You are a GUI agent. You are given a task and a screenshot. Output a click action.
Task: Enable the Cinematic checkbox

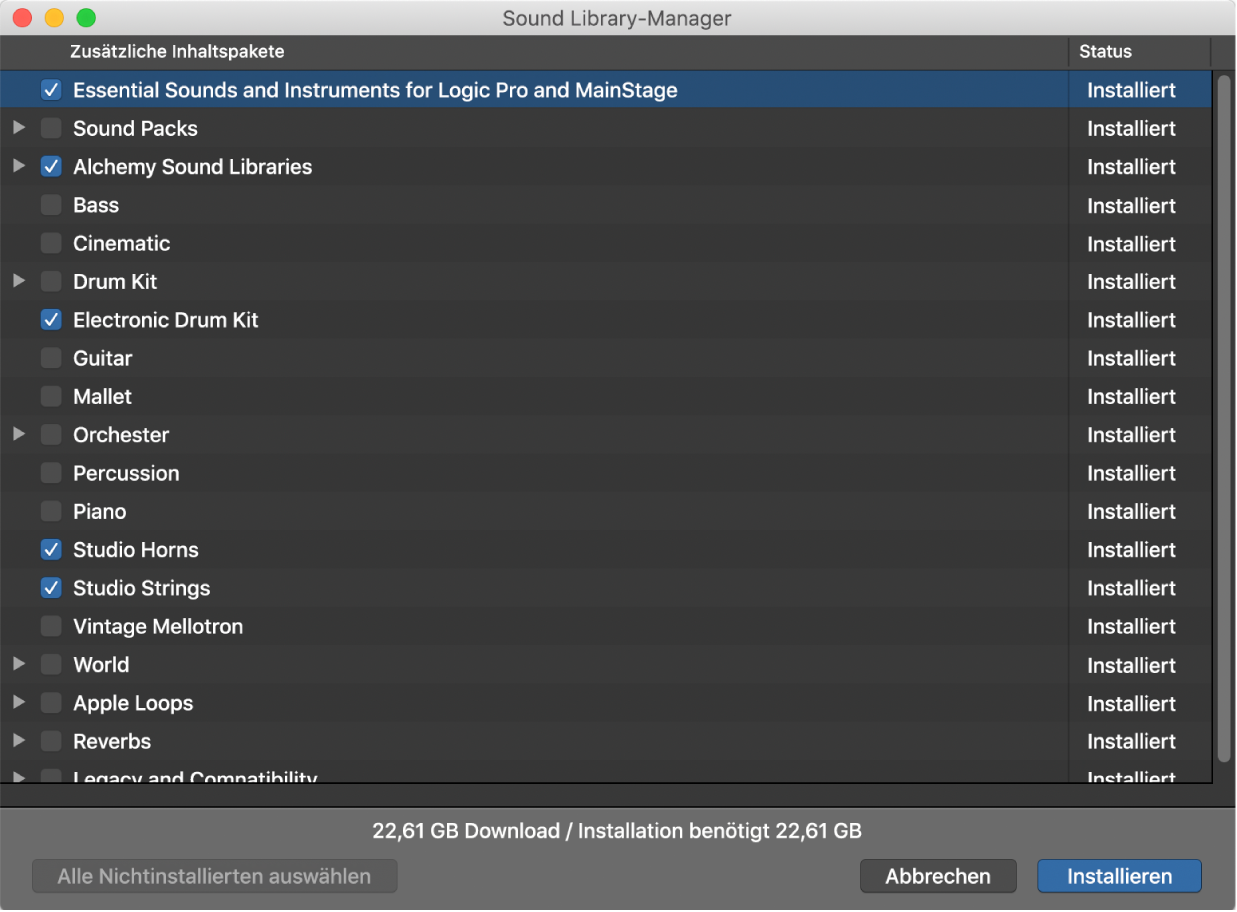51,244
